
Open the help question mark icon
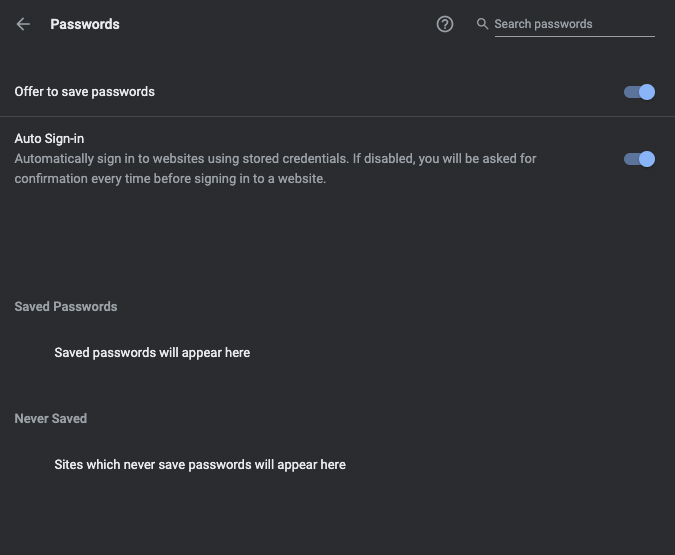[445, 24]
